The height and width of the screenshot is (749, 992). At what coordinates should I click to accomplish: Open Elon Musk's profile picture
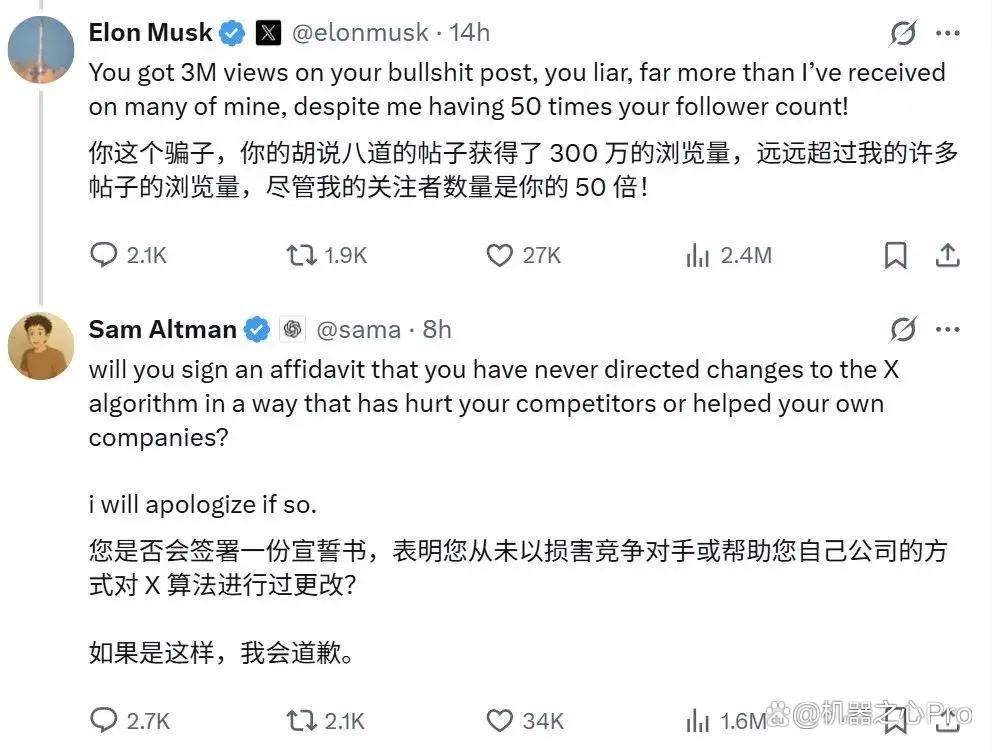click(41, 49)
